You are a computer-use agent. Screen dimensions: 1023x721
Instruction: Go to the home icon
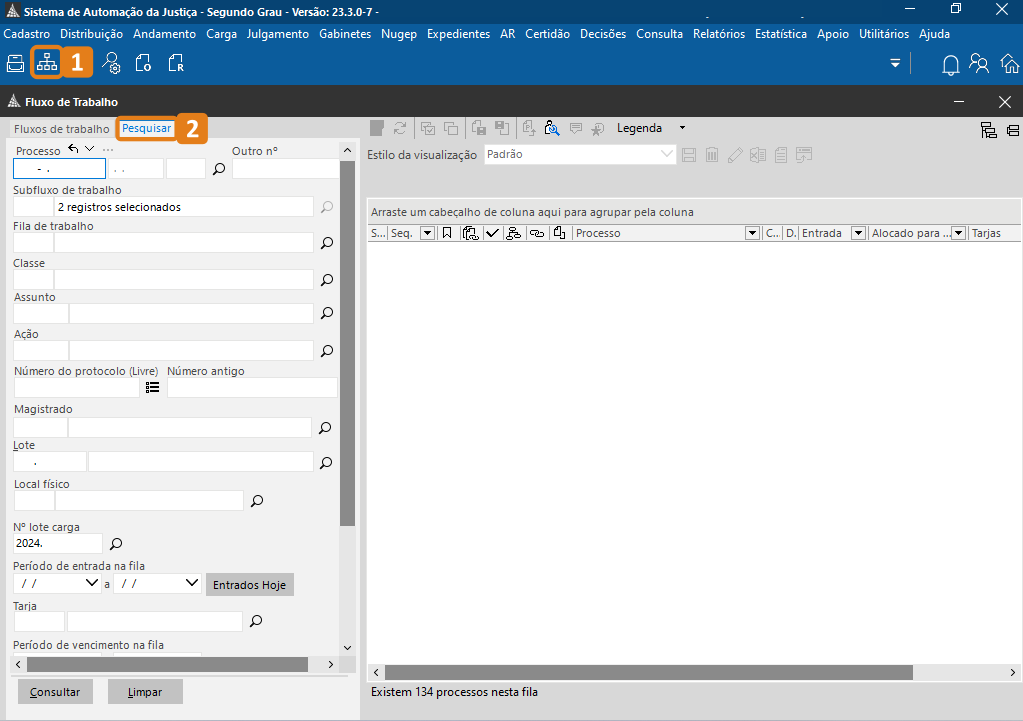[x=1009, y=63]
